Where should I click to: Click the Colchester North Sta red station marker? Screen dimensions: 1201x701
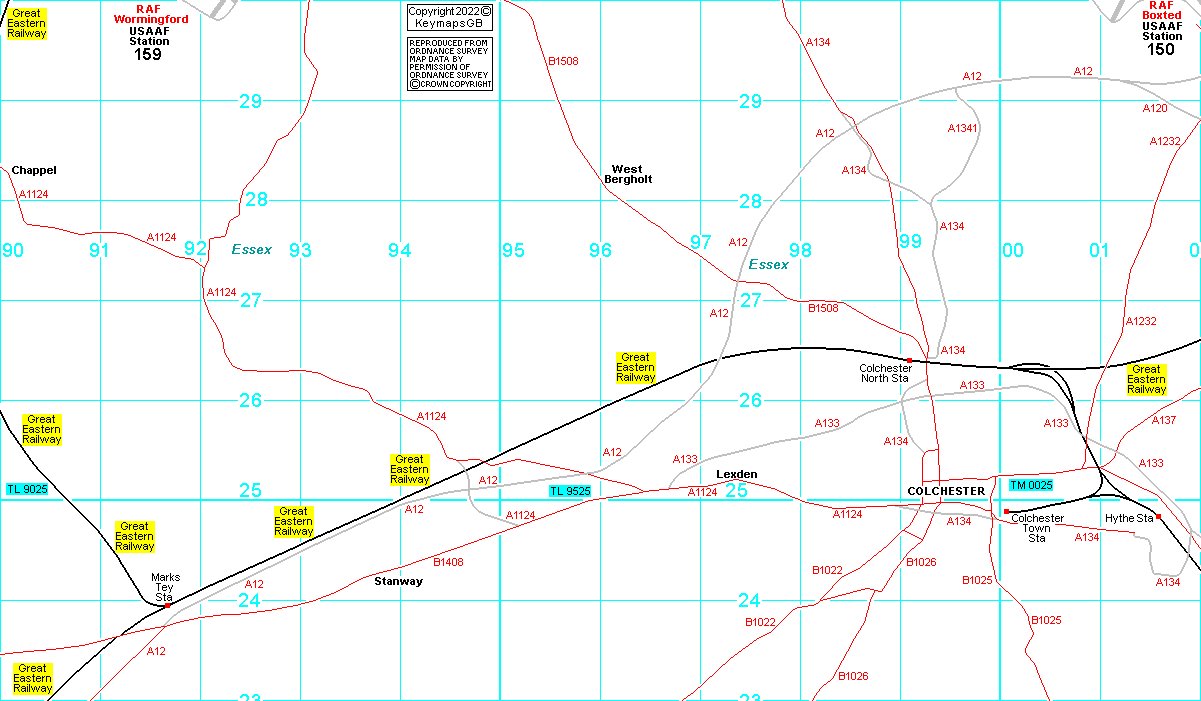[909, 360]
